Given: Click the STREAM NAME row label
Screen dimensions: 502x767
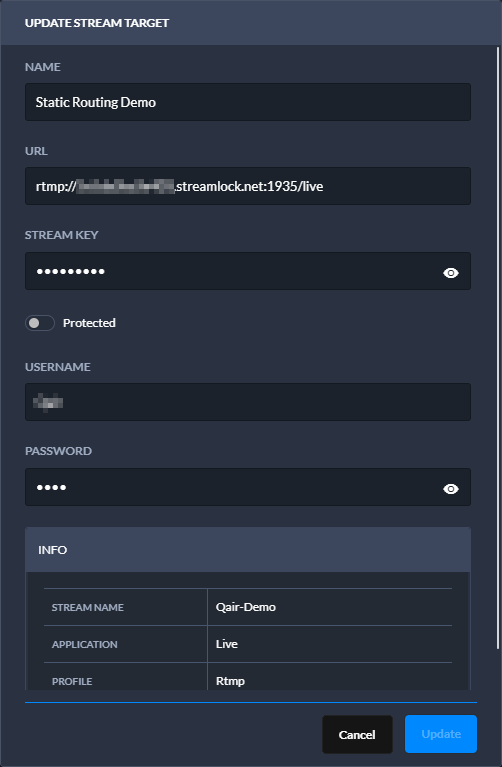Looking at the screenshot, I should [88, 608].
